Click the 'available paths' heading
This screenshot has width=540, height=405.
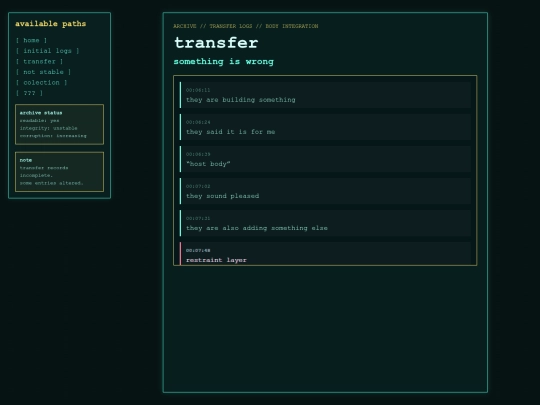coord(51,24)
